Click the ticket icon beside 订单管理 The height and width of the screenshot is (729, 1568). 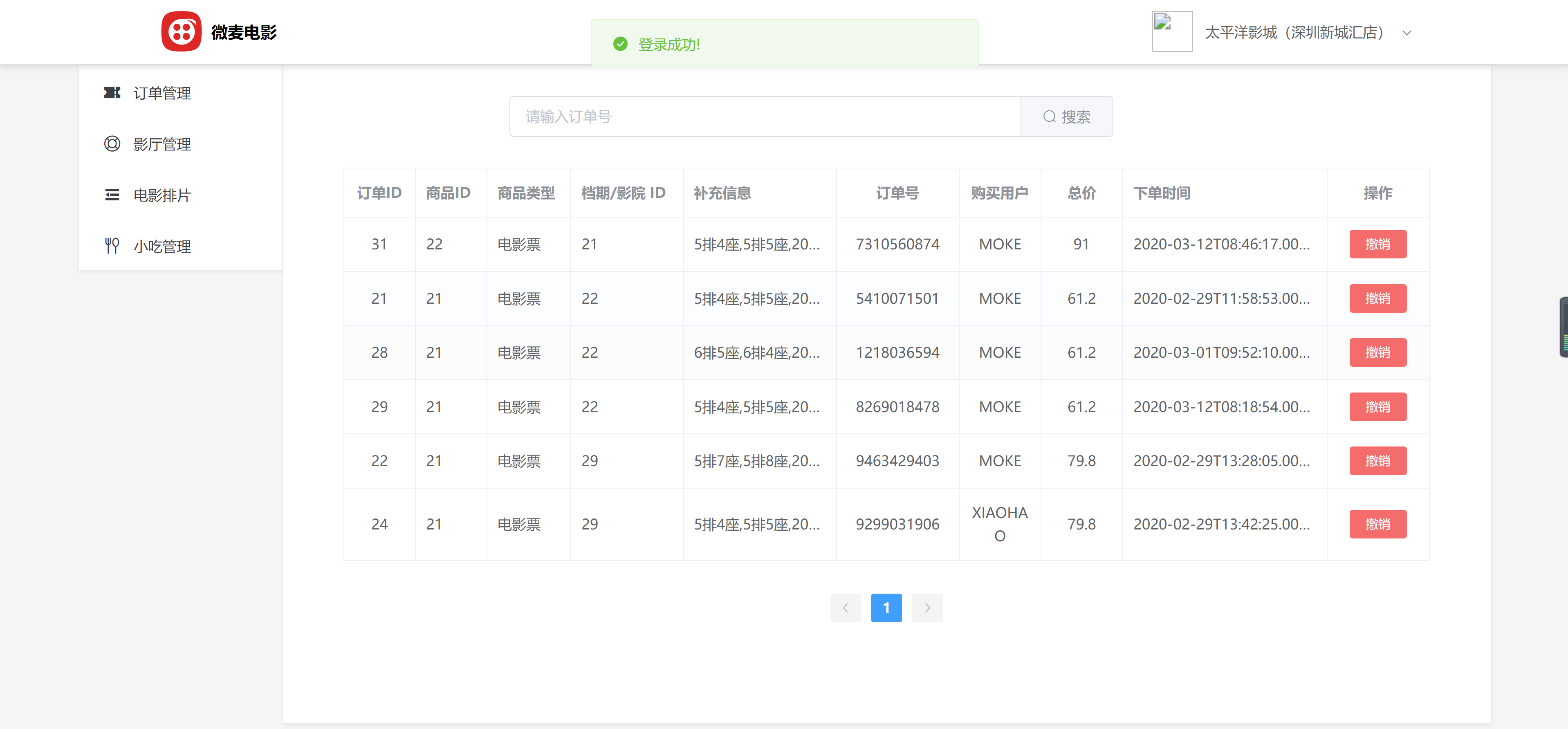112,92
